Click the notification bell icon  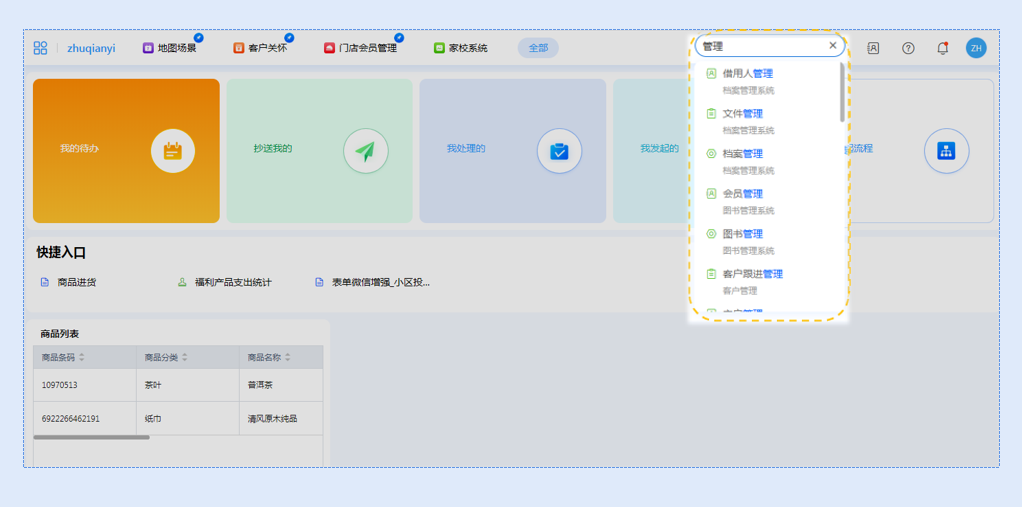click(x=942, y=48)
